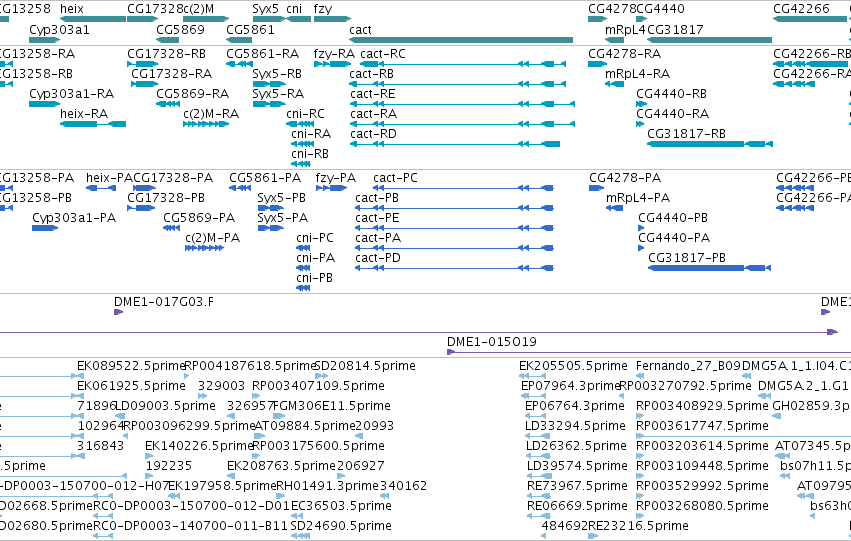Click the Cyp303a1-PA protein feature
Viewport: 851px width, 541px height.
(45, 228)
